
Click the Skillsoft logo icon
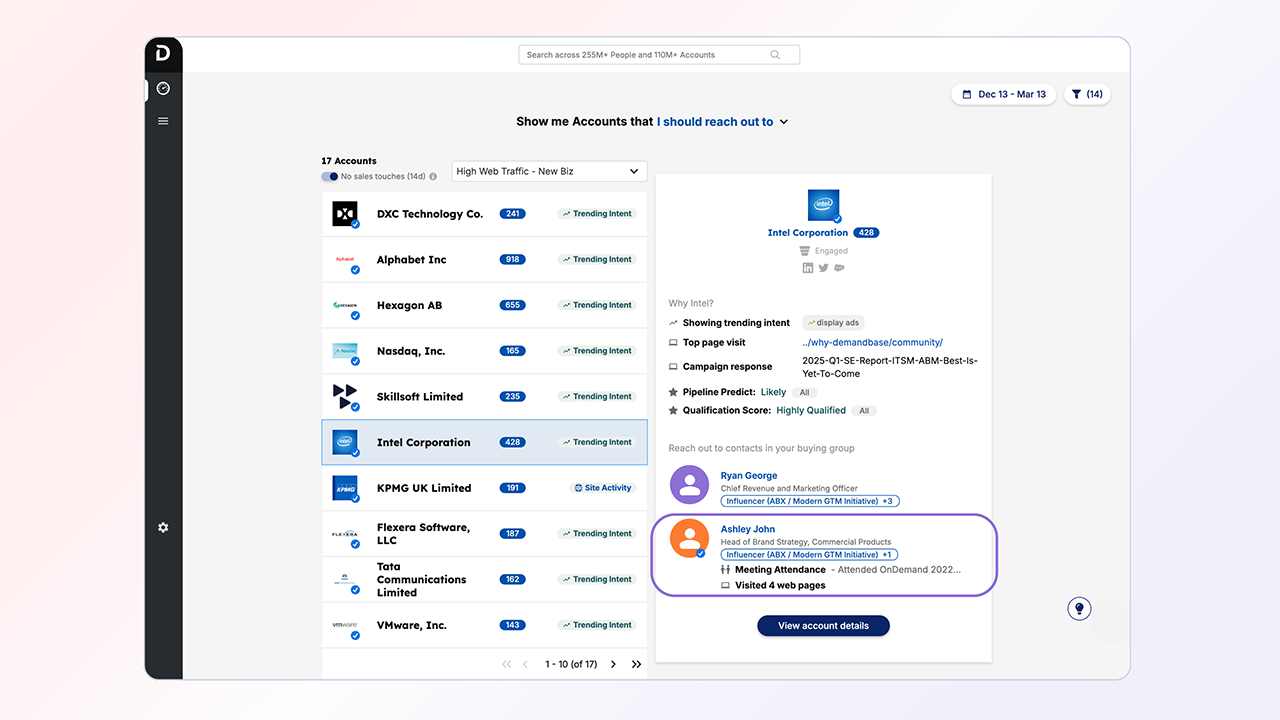click(x=345, y=396)
